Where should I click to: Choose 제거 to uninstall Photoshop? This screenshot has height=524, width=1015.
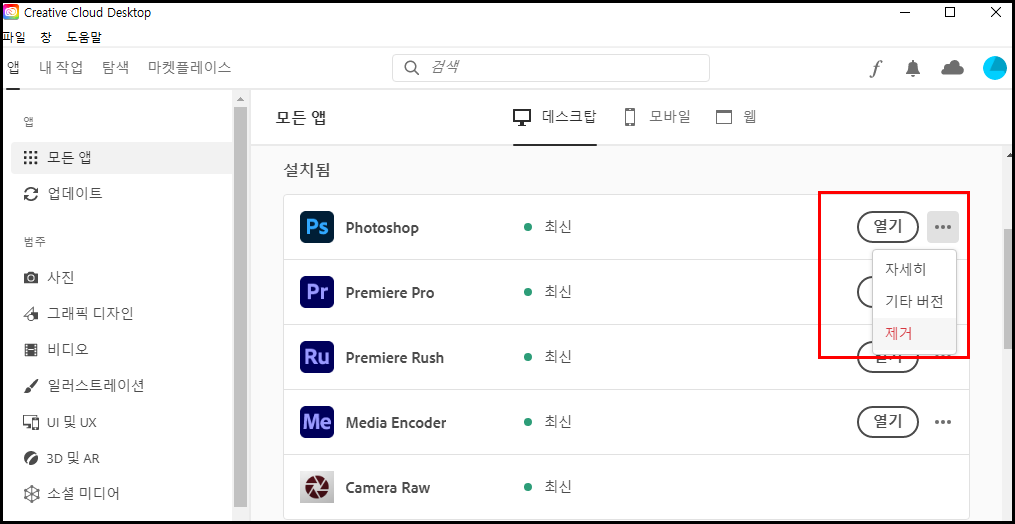pos(914,334)
